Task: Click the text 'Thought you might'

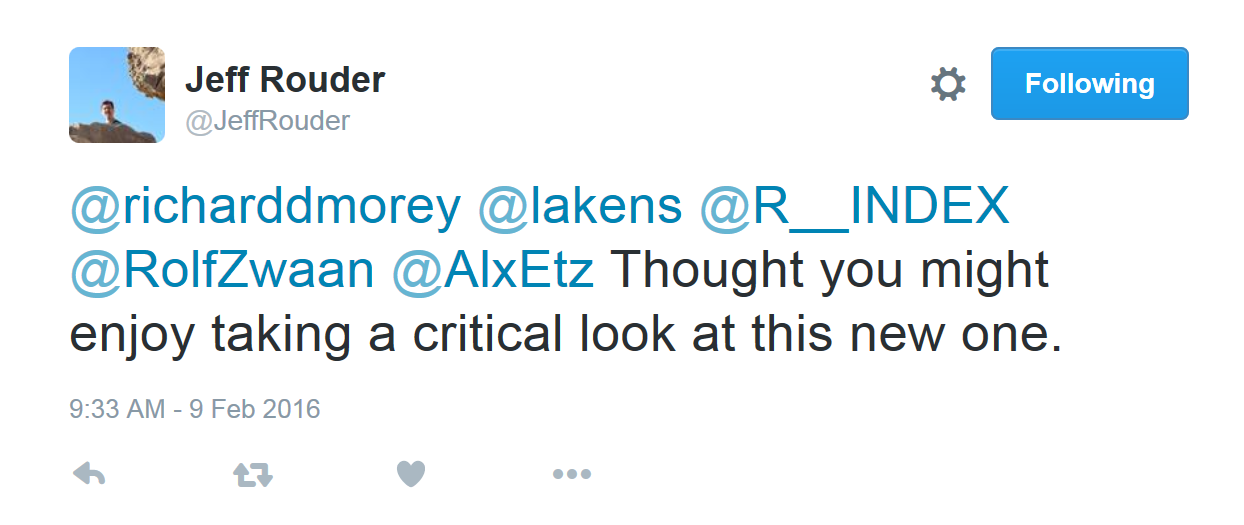Action: click(828, 271)
